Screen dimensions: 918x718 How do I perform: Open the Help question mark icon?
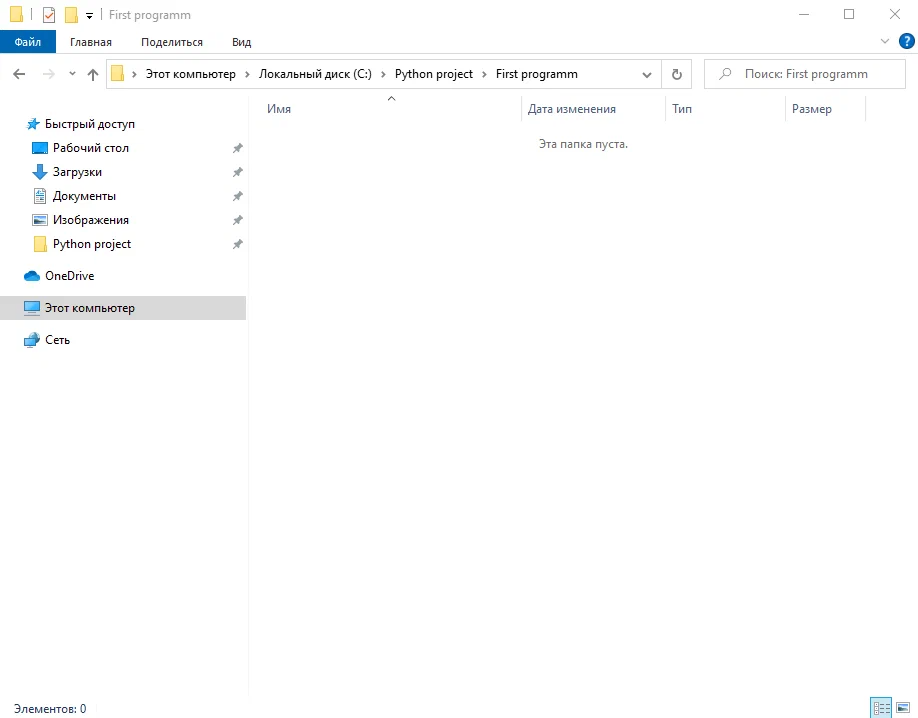coord(906,41)
